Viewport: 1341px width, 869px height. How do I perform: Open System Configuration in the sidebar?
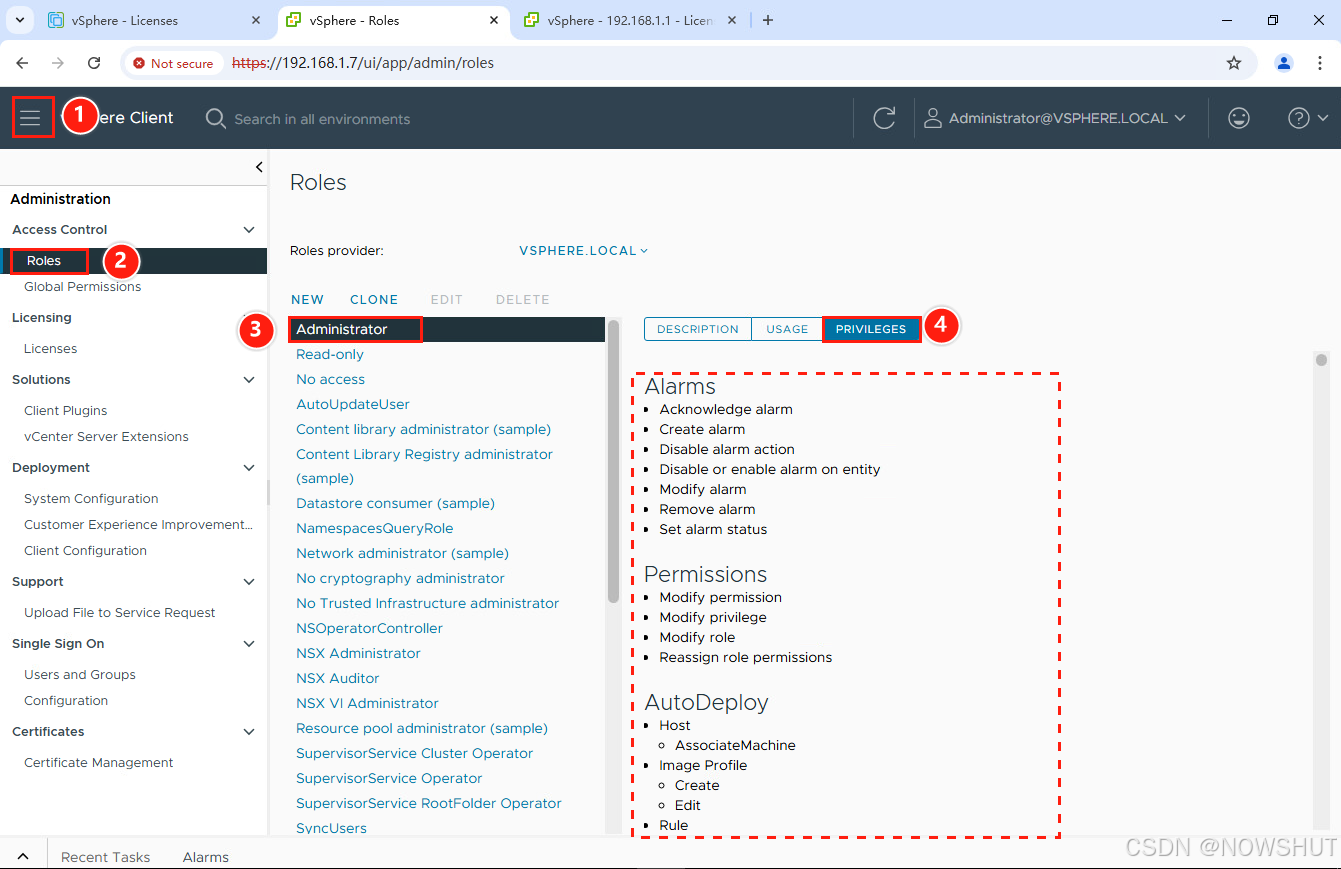pyautogui.click(x=91, y=499)
